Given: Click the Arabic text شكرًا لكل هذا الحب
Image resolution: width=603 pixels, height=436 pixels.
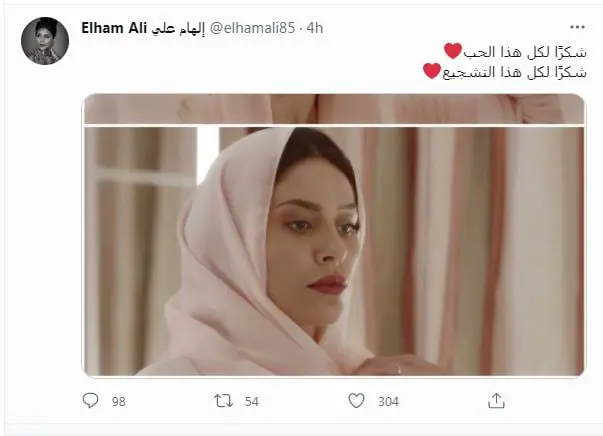Looking at the screenshot, I should pos(525,52).
